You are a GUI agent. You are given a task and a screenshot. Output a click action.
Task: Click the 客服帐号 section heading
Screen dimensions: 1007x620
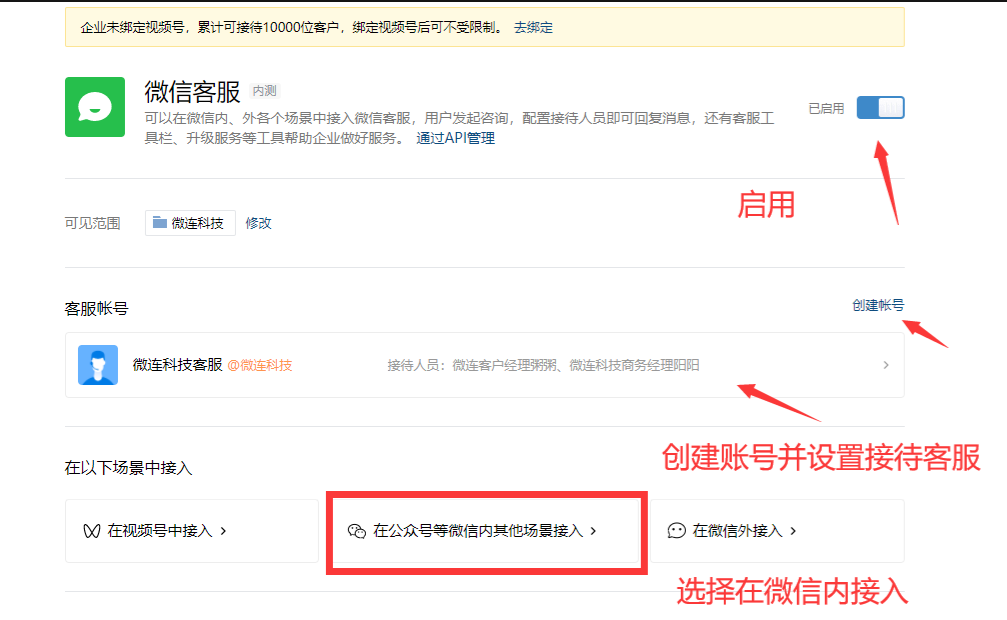96,309
